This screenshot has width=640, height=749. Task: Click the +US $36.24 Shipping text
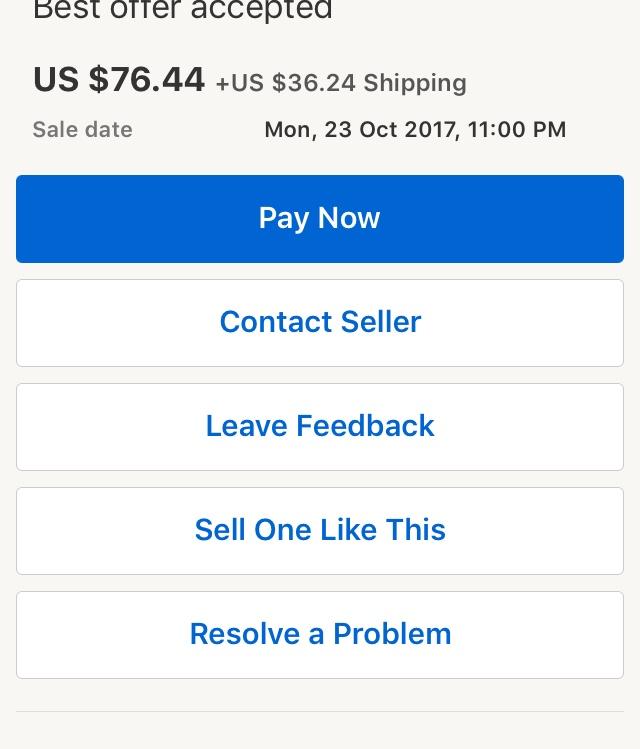pos(341,83)
